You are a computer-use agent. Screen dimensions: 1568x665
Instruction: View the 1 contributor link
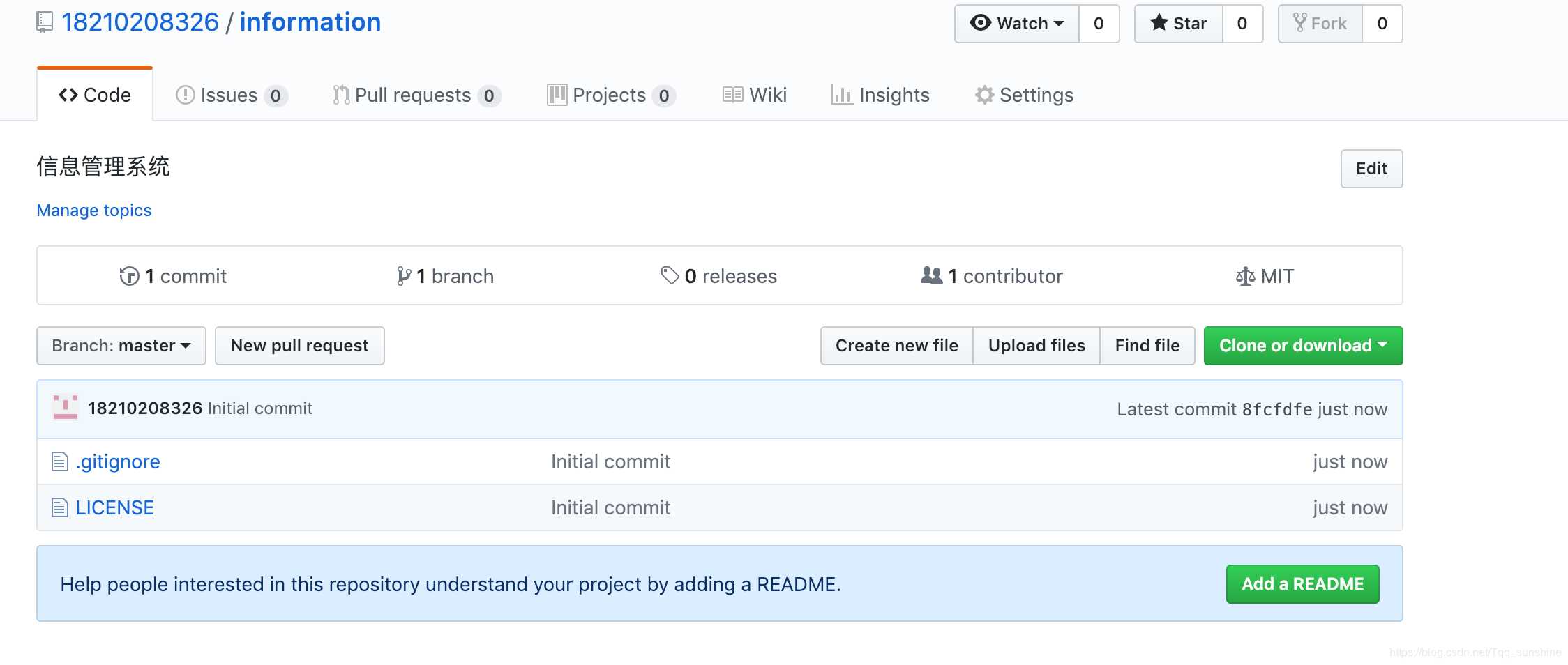(992, 276)
